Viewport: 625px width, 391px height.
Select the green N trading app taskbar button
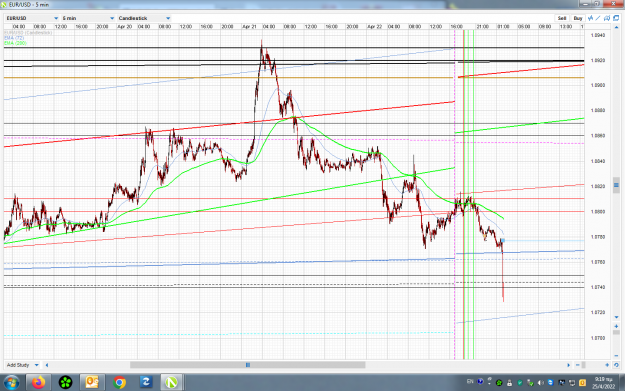(x=171, y=383)
